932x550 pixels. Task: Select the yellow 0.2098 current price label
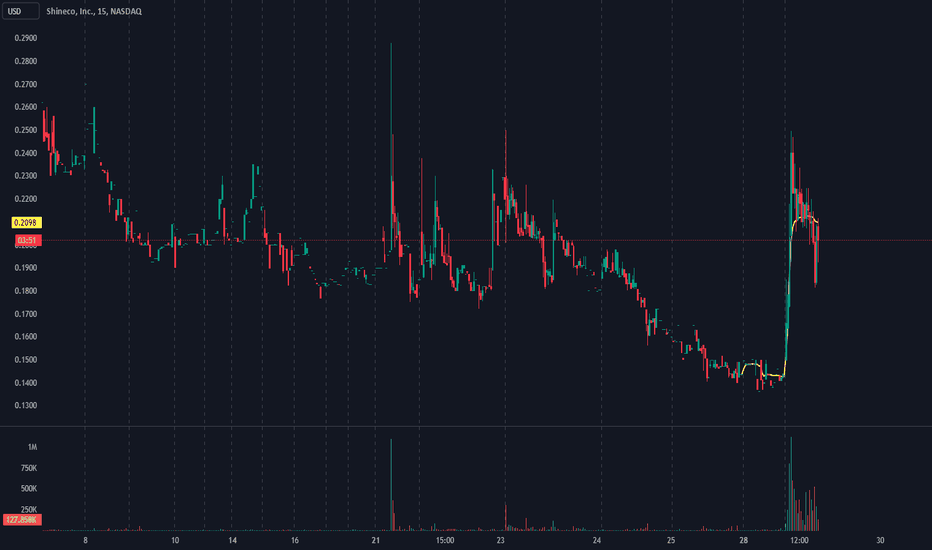[x=26, y=222]
